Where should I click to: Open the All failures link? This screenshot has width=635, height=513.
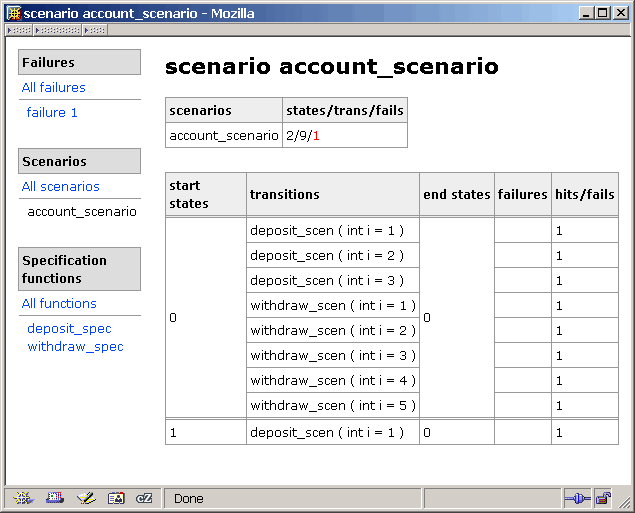click(53, 87)
